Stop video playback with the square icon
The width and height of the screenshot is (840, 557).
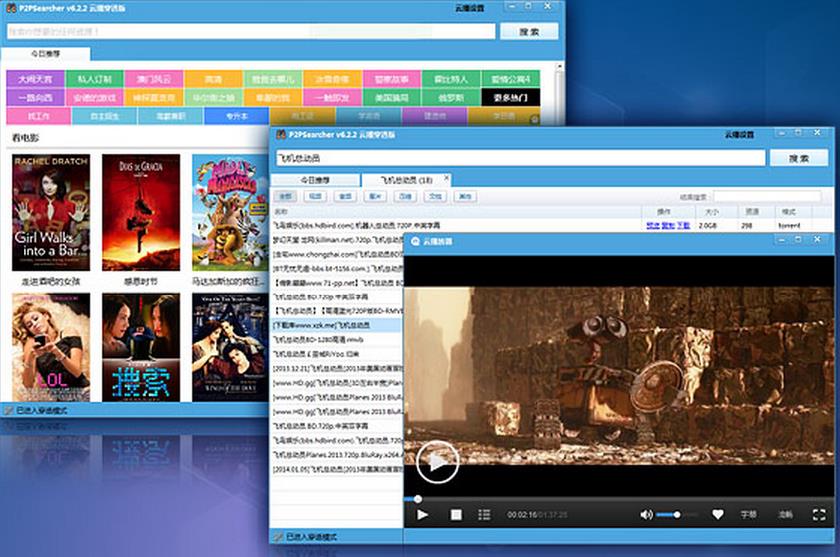[456, 514]
